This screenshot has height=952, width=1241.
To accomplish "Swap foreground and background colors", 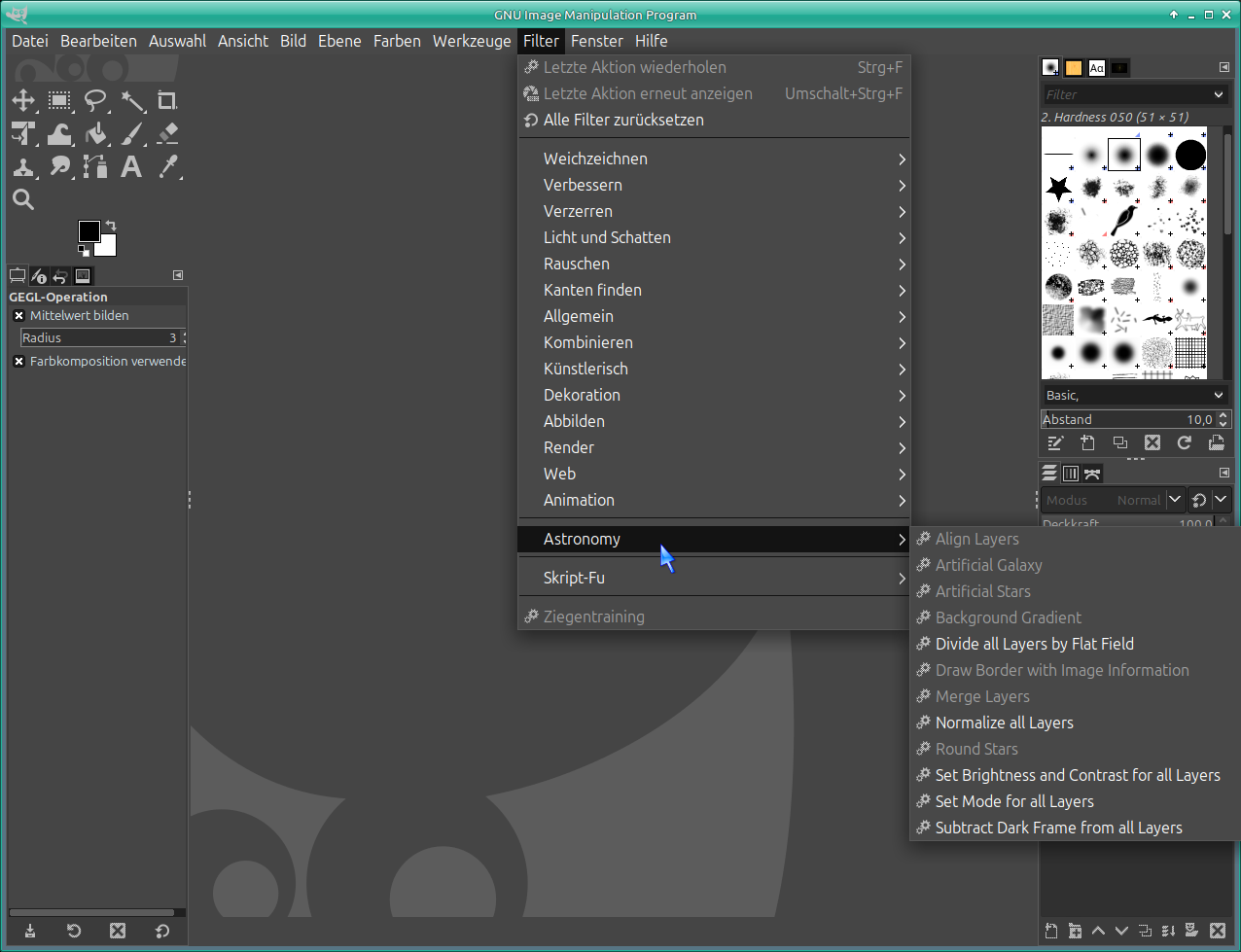I will [x=110, y=226].
